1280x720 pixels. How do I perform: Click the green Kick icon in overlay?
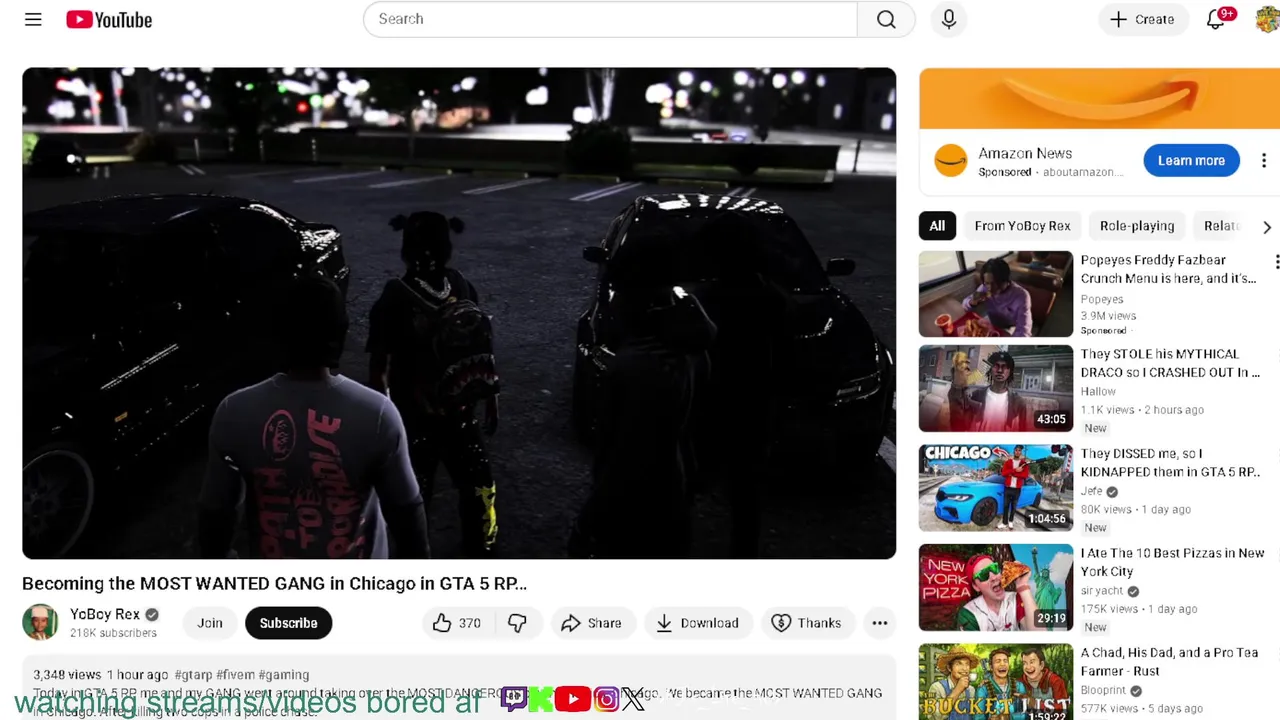(541, 698)
